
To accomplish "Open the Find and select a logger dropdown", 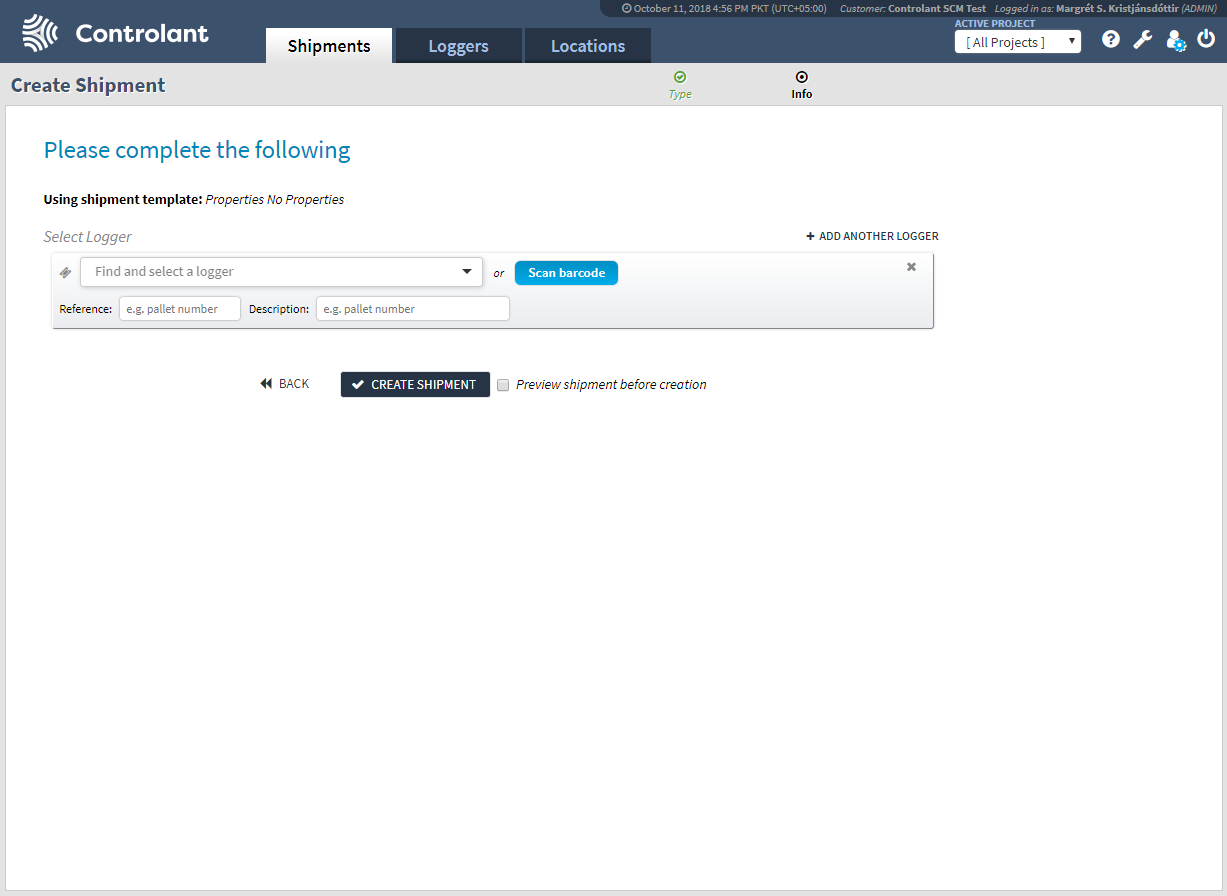I will [282, 272].
